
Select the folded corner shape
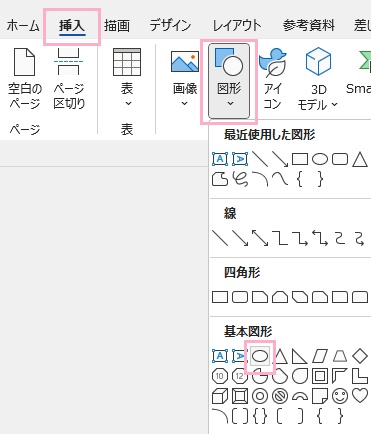pos(320,396)
